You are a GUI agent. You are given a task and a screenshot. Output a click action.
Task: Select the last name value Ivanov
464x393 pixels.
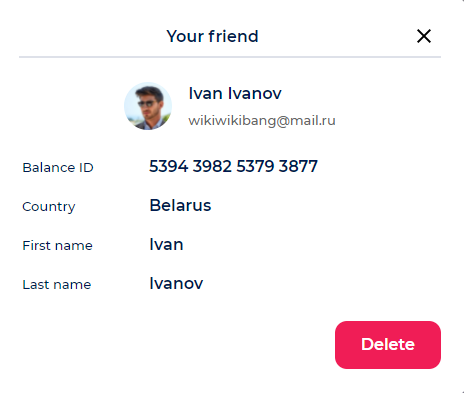(x=176, y=283)
